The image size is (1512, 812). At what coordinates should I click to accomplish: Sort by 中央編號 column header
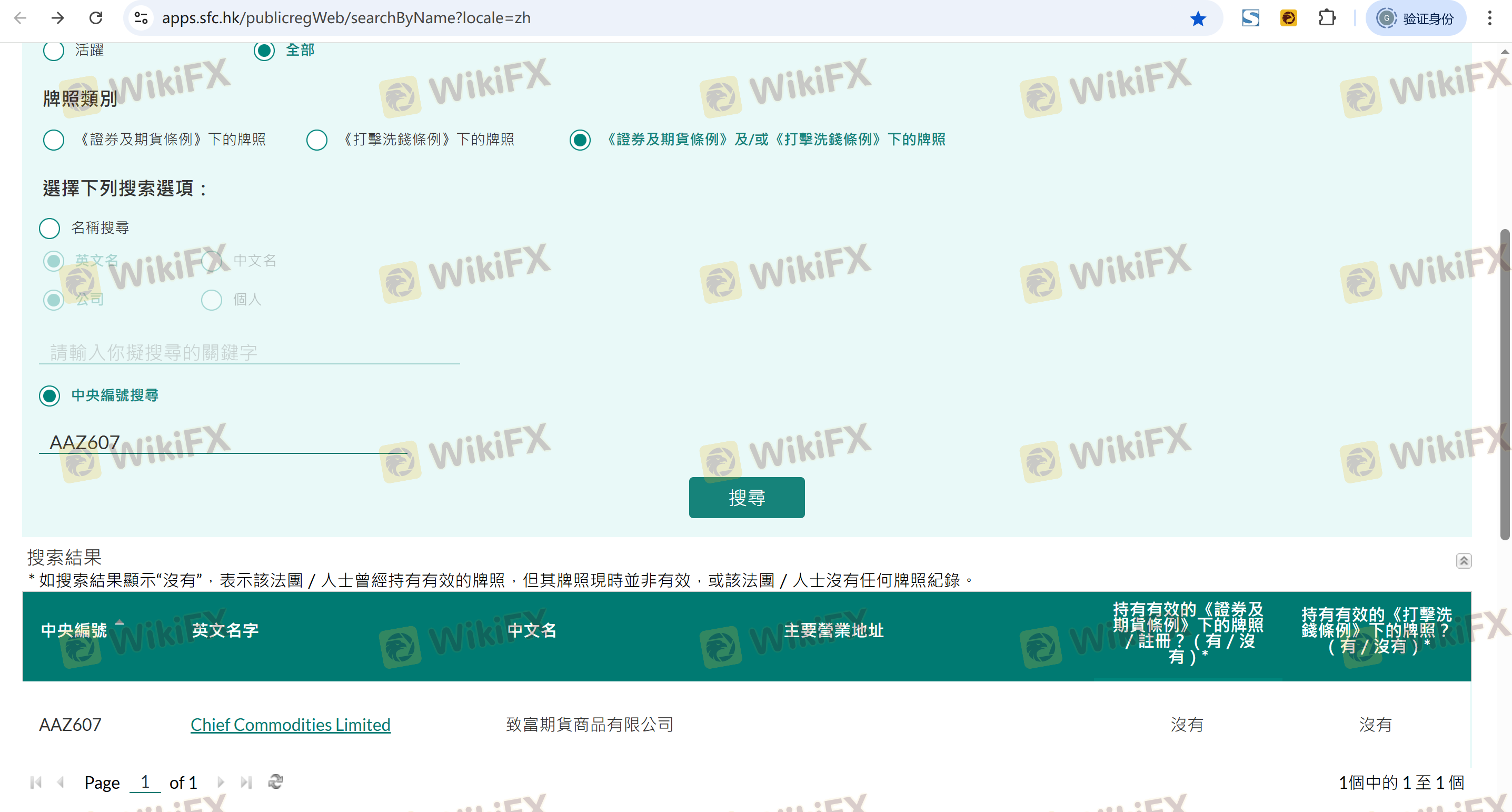click(x=74, y=630)
